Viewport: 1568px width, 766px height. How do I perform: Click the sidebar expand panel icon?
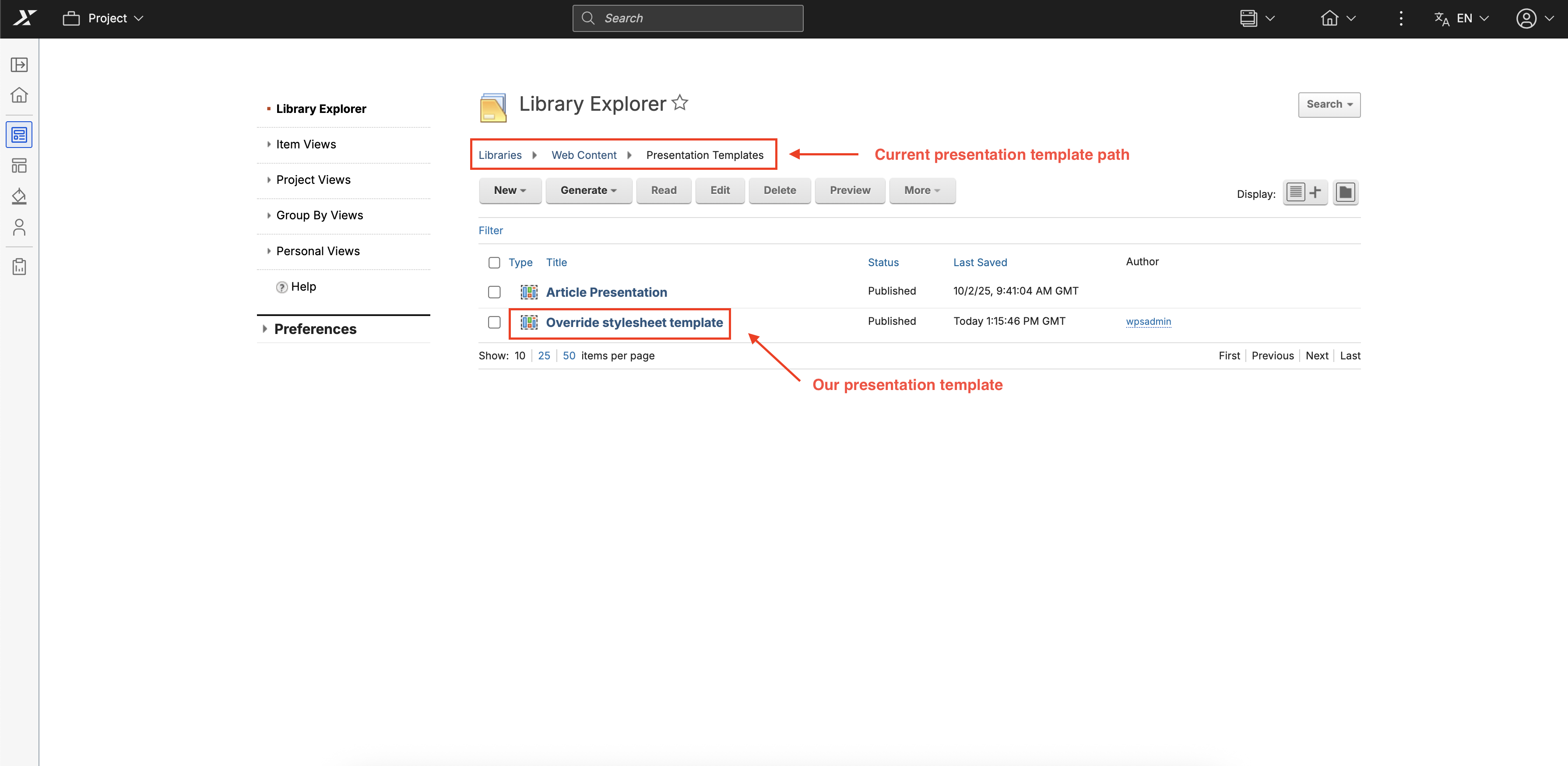point(19,64)
